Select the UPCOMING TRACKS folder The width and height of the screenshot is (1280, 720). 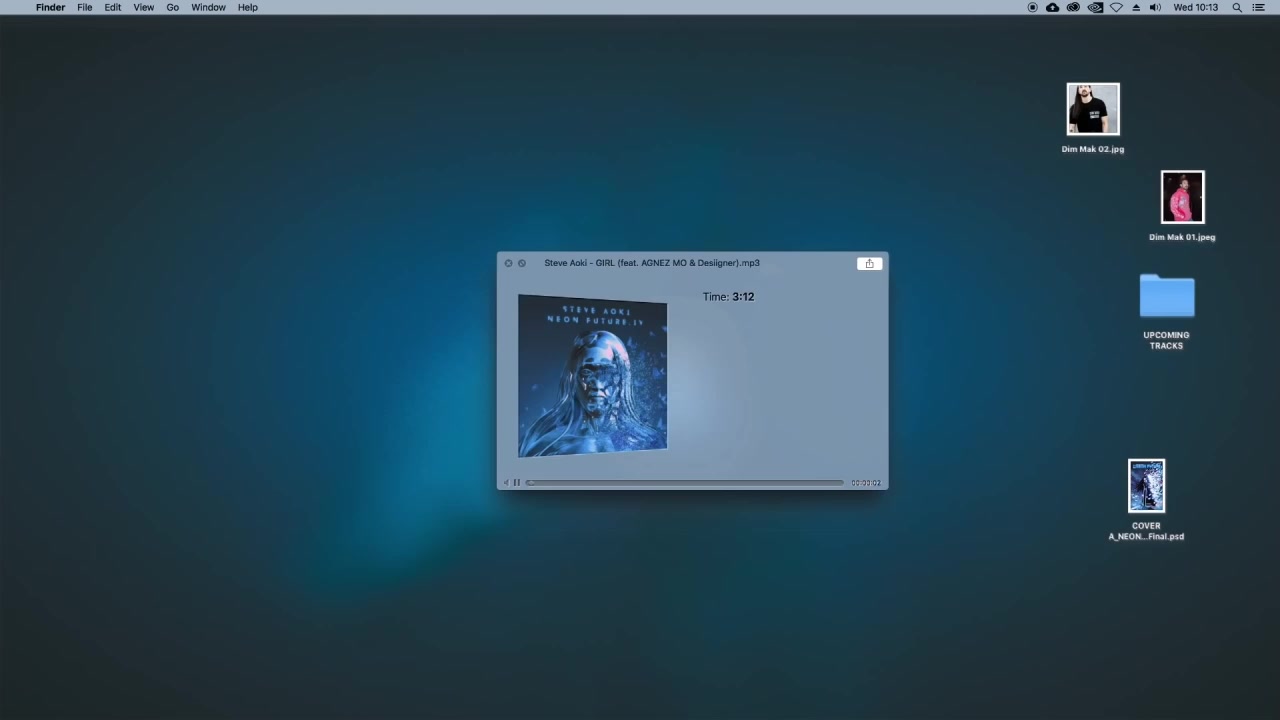point(1166,297)
